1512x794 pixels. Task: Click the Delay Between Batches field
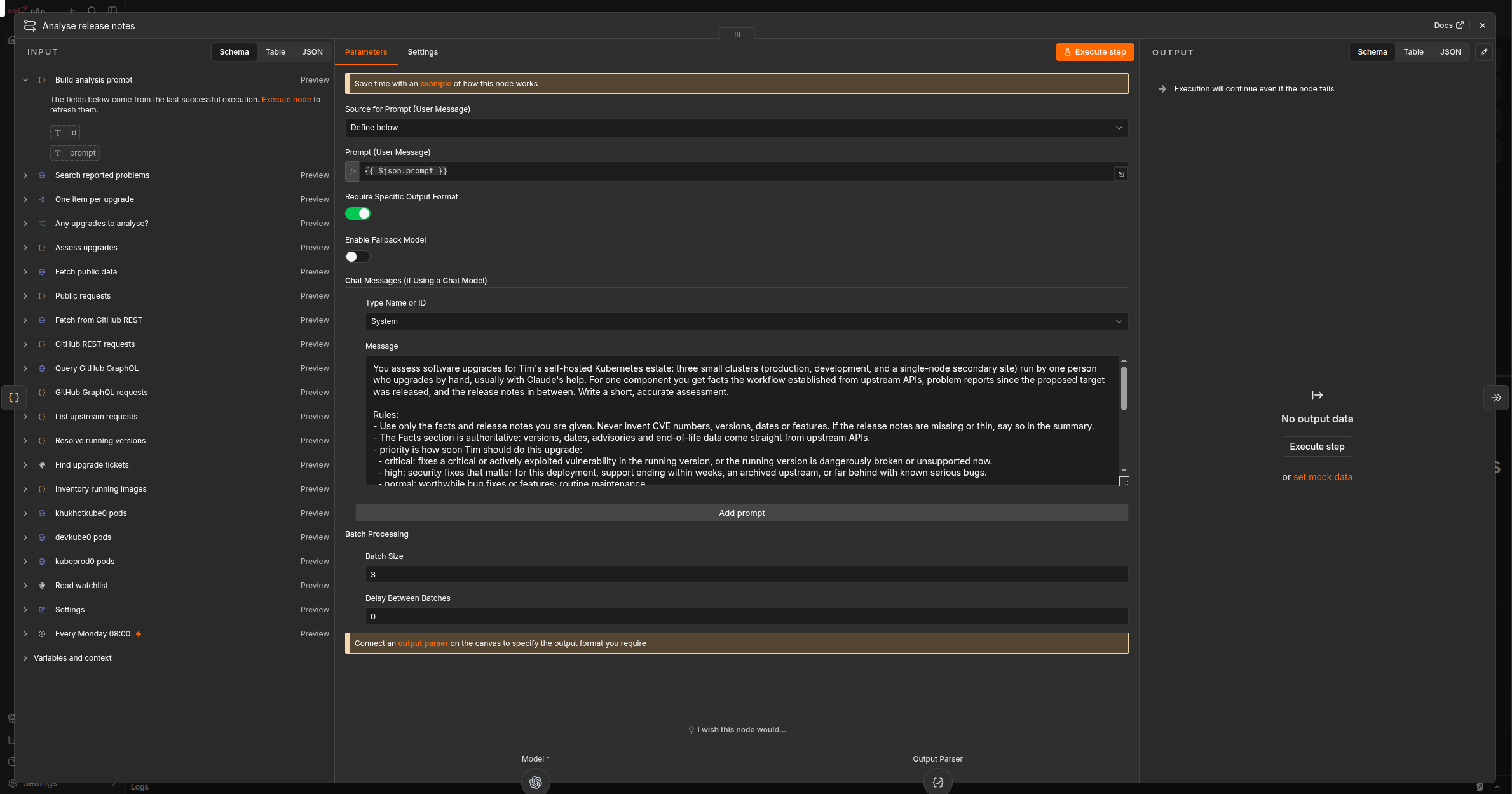pos(747,617)
